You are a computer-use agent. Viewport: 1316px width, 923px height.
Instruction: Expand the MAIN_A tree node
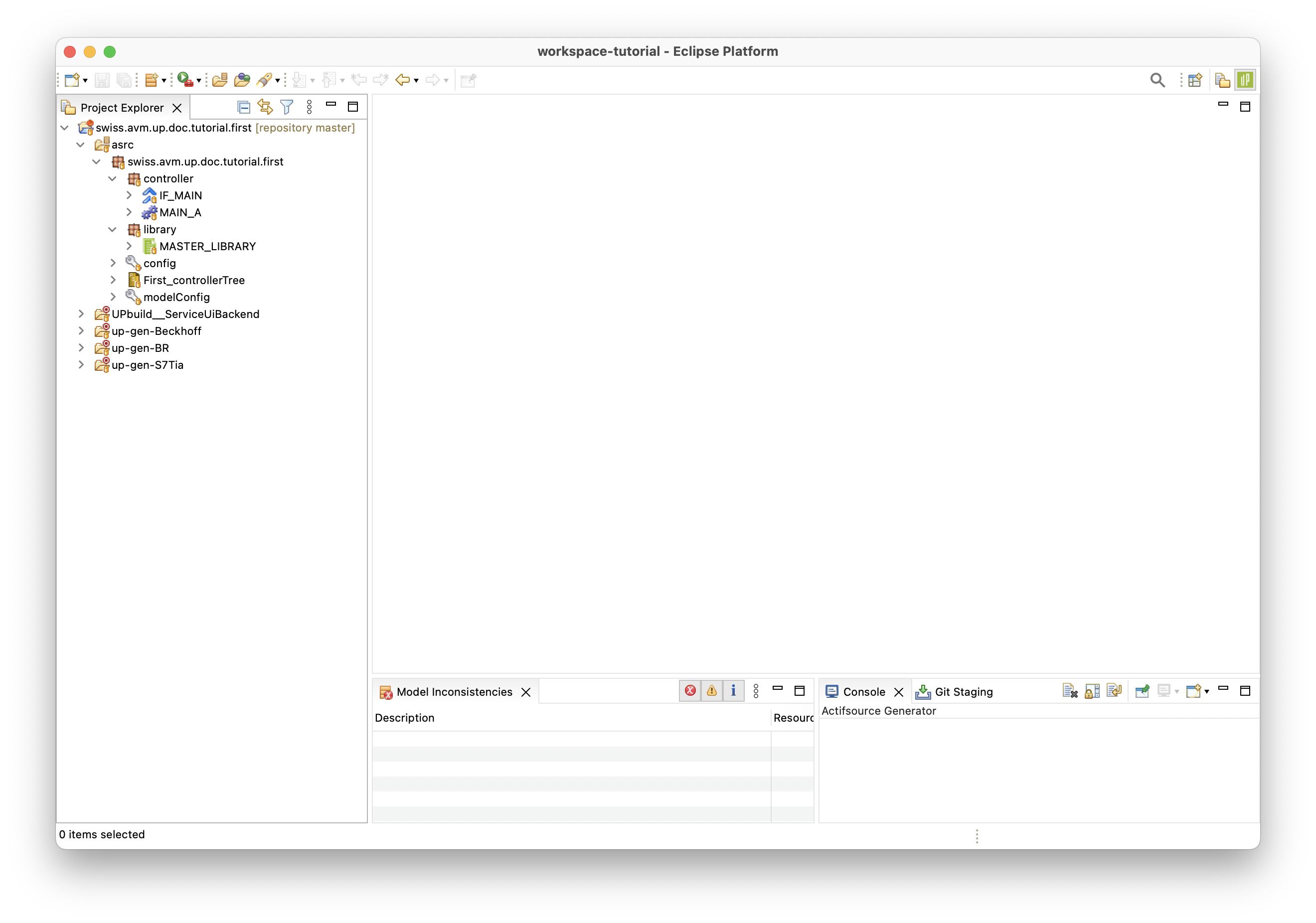[129, 213]
